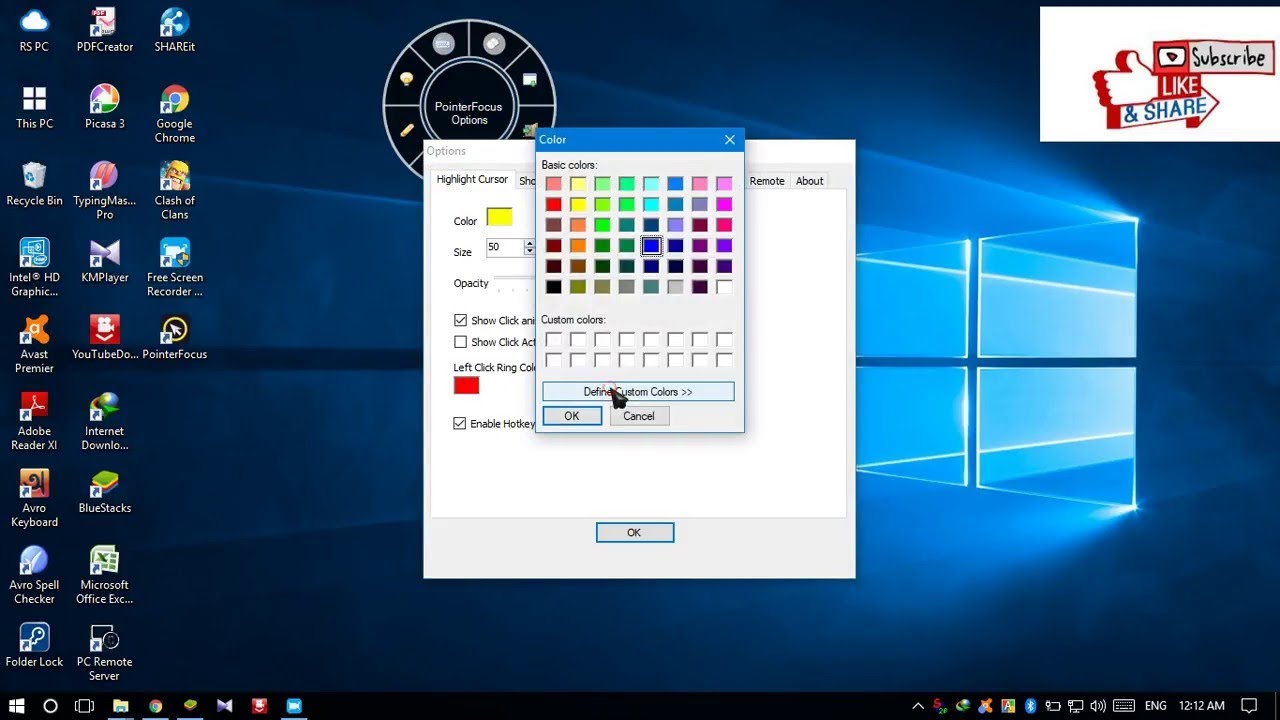The width and height of the screenshot is (1280, 720).
Task: Open red Left Click Ring Color swatch
Action: (x=466, y=385)
